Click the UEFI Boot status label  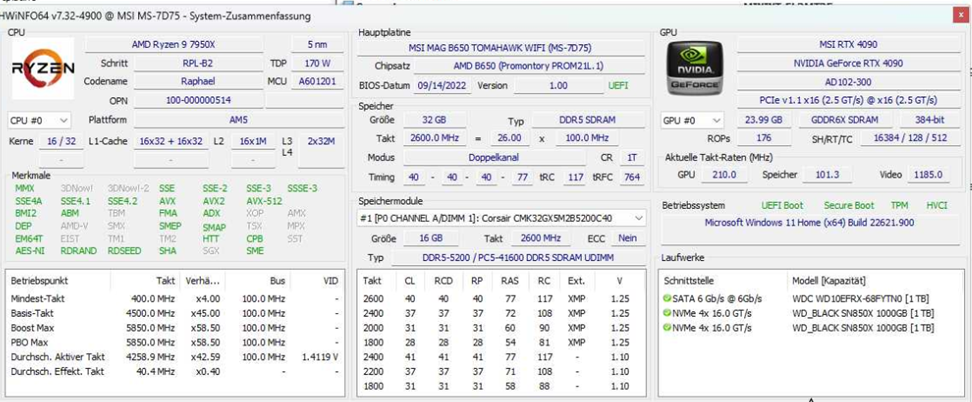pos(782,205)
